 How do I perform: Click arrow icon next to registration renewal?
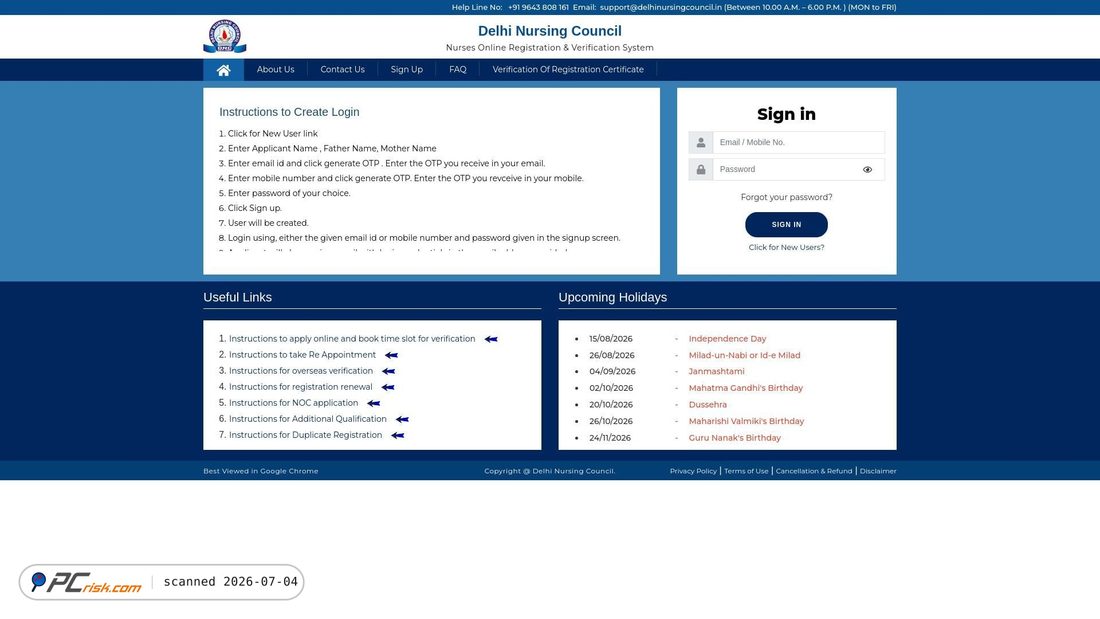pyautogui.click(x=388, y=387)
